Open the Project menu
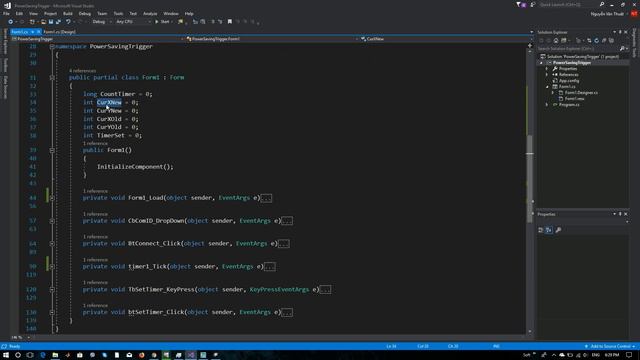 [x=50, y=13]
